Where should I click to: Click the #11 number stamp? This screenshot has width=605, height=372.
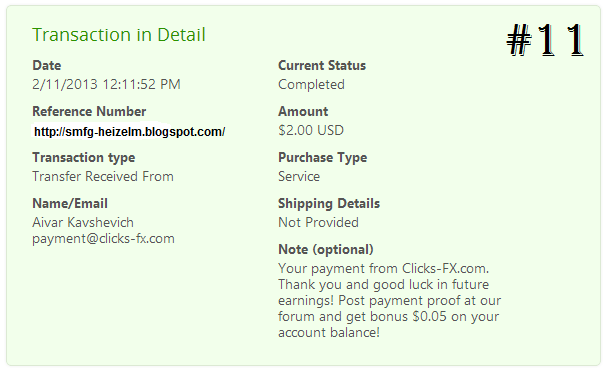pyautogui.click(x=546, y=40)
